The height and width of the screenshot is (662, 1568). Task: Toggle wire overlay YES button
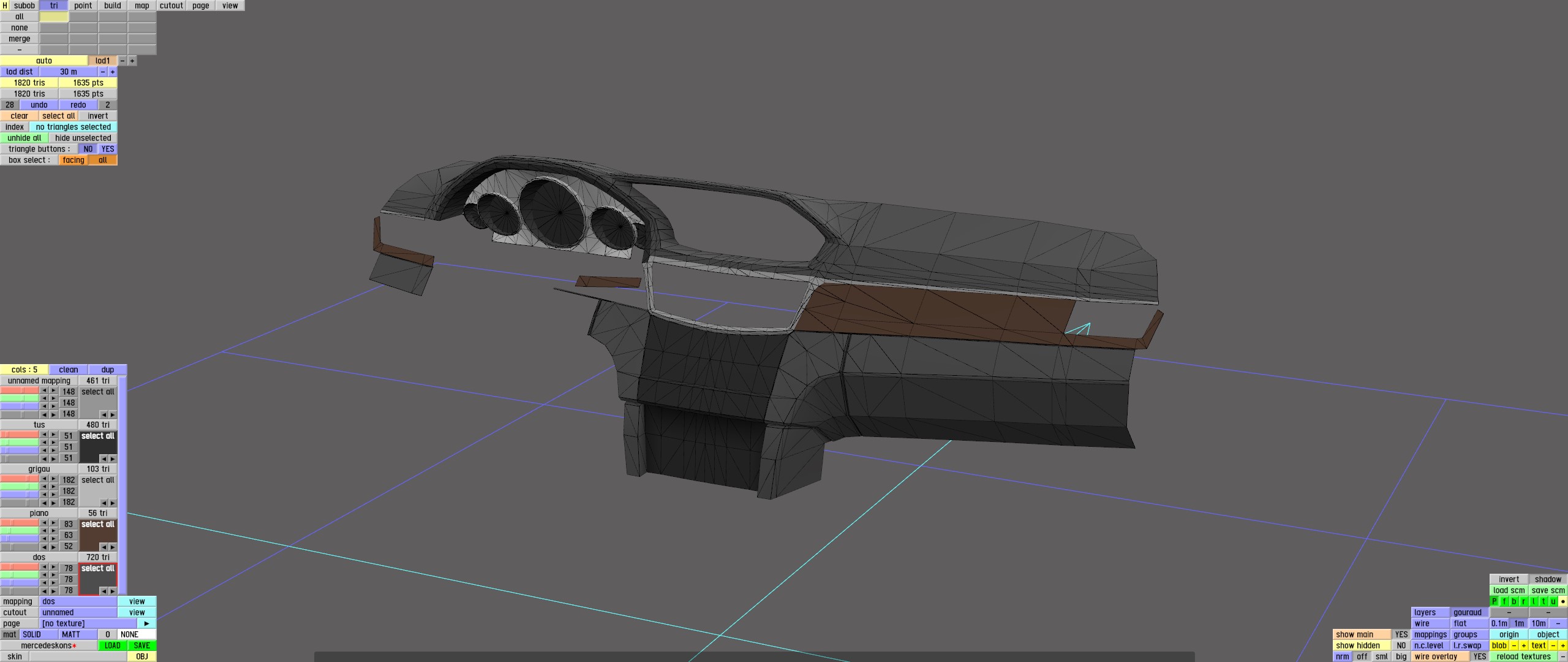point(1479,656)
